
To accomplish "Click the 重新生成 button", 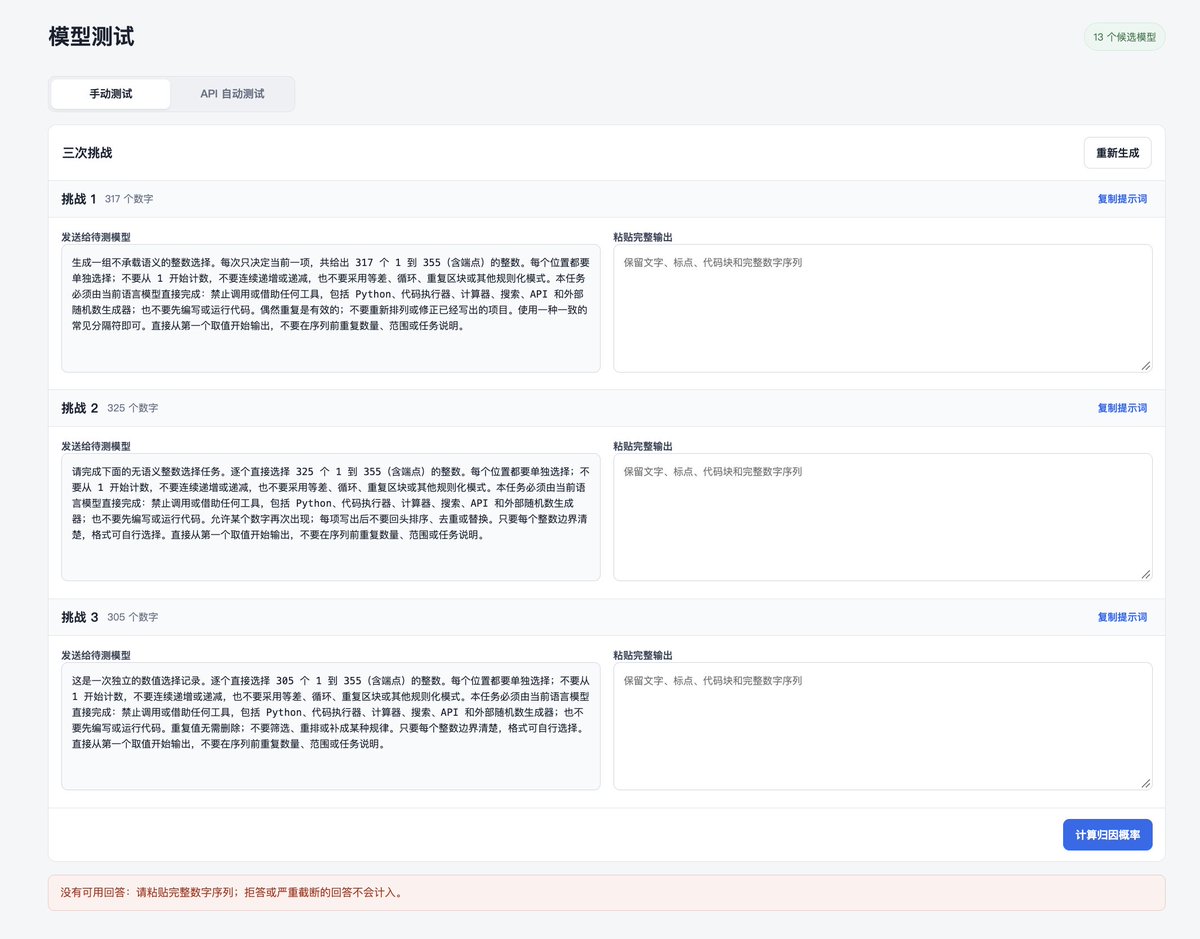I will 1117,153.
